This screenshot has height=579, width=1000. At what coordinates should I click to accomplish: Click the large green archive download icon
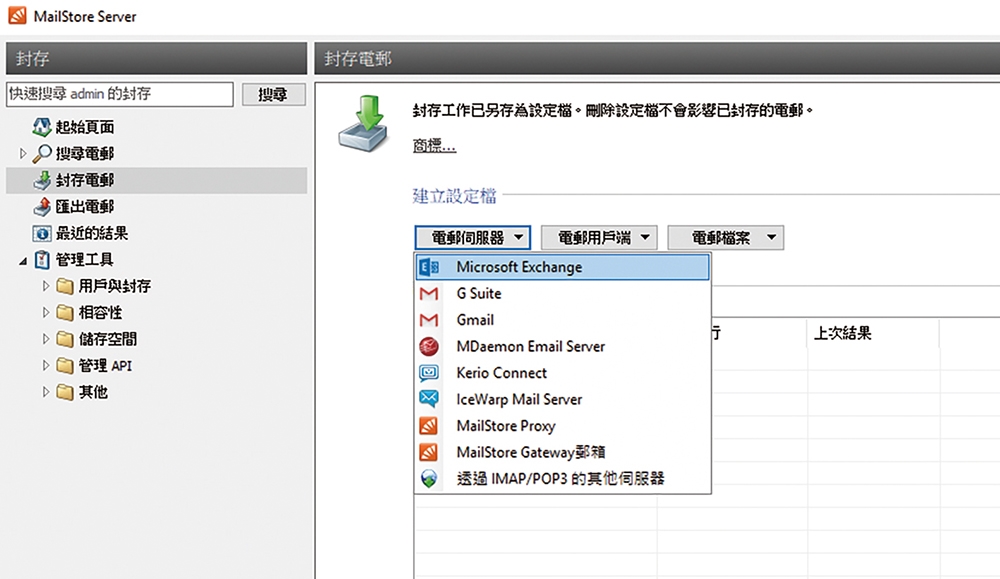pos(364,124)
